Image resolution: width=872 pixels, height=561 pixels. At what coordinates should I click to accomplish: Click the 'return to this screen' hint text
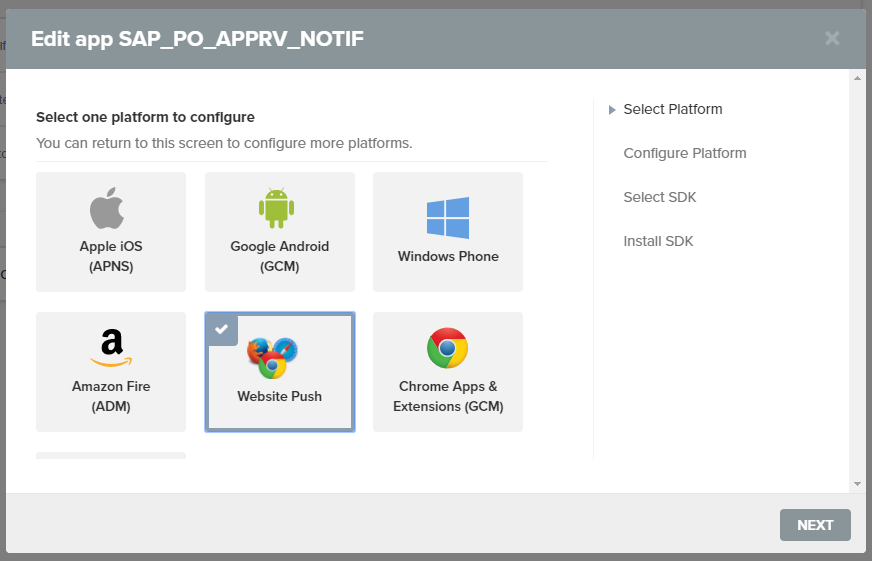pos(224,143)
